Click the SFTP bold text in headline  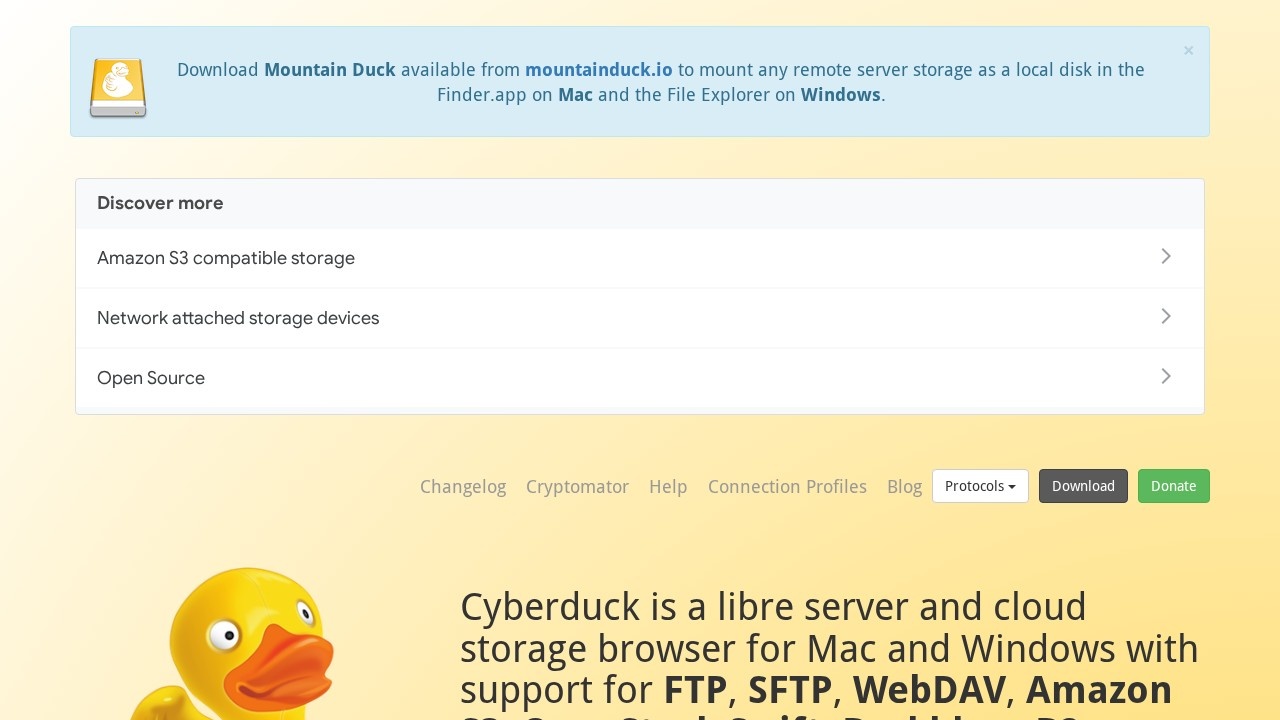tap(790, 691)
